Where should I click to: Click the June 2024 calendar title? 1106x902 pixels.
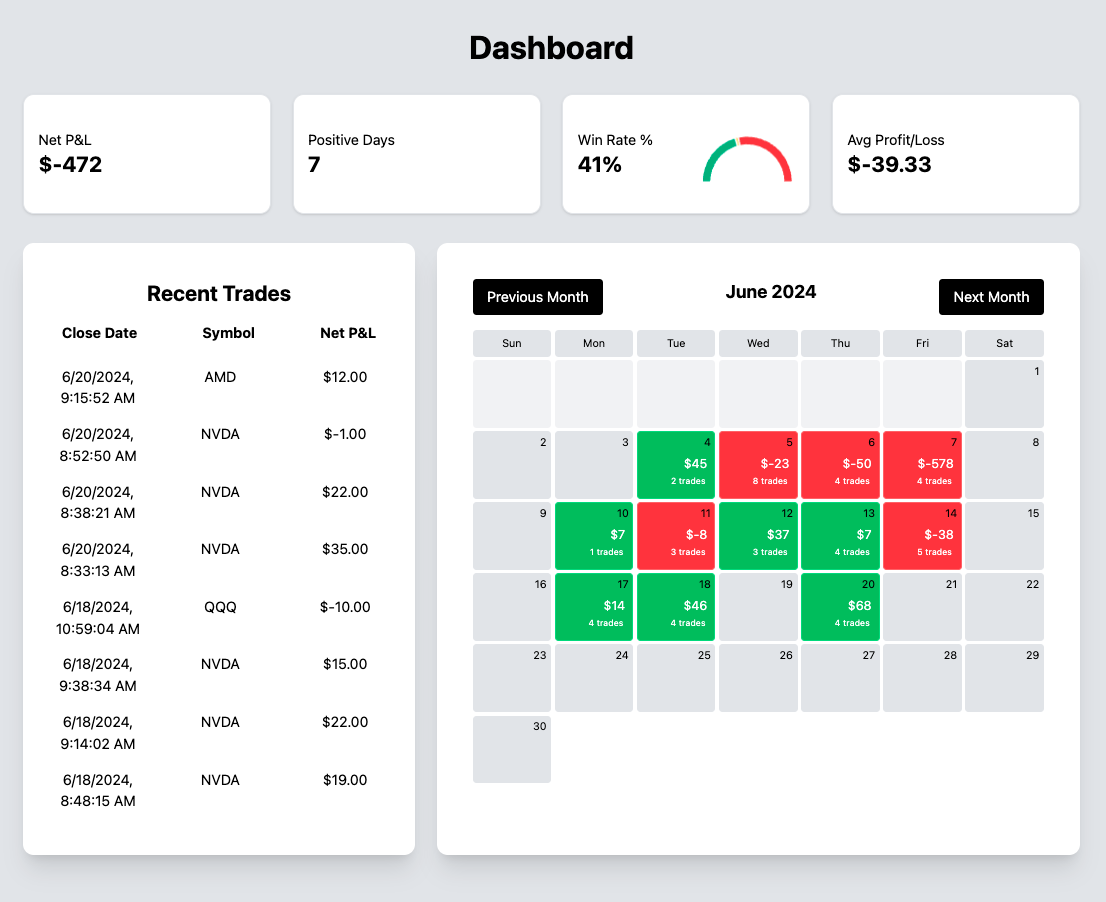[771, 292]
